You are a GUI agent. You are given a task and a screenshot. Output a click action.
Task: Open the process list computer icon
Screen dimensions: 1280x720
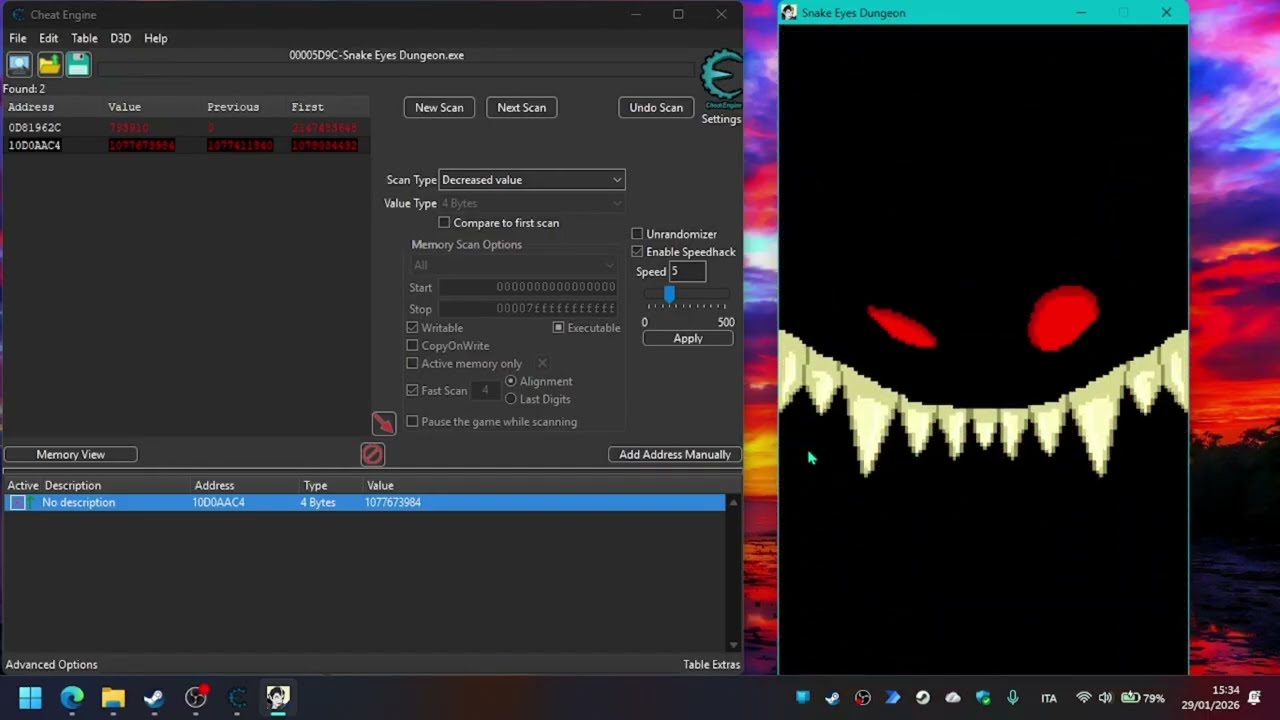[x=19, y=65]
